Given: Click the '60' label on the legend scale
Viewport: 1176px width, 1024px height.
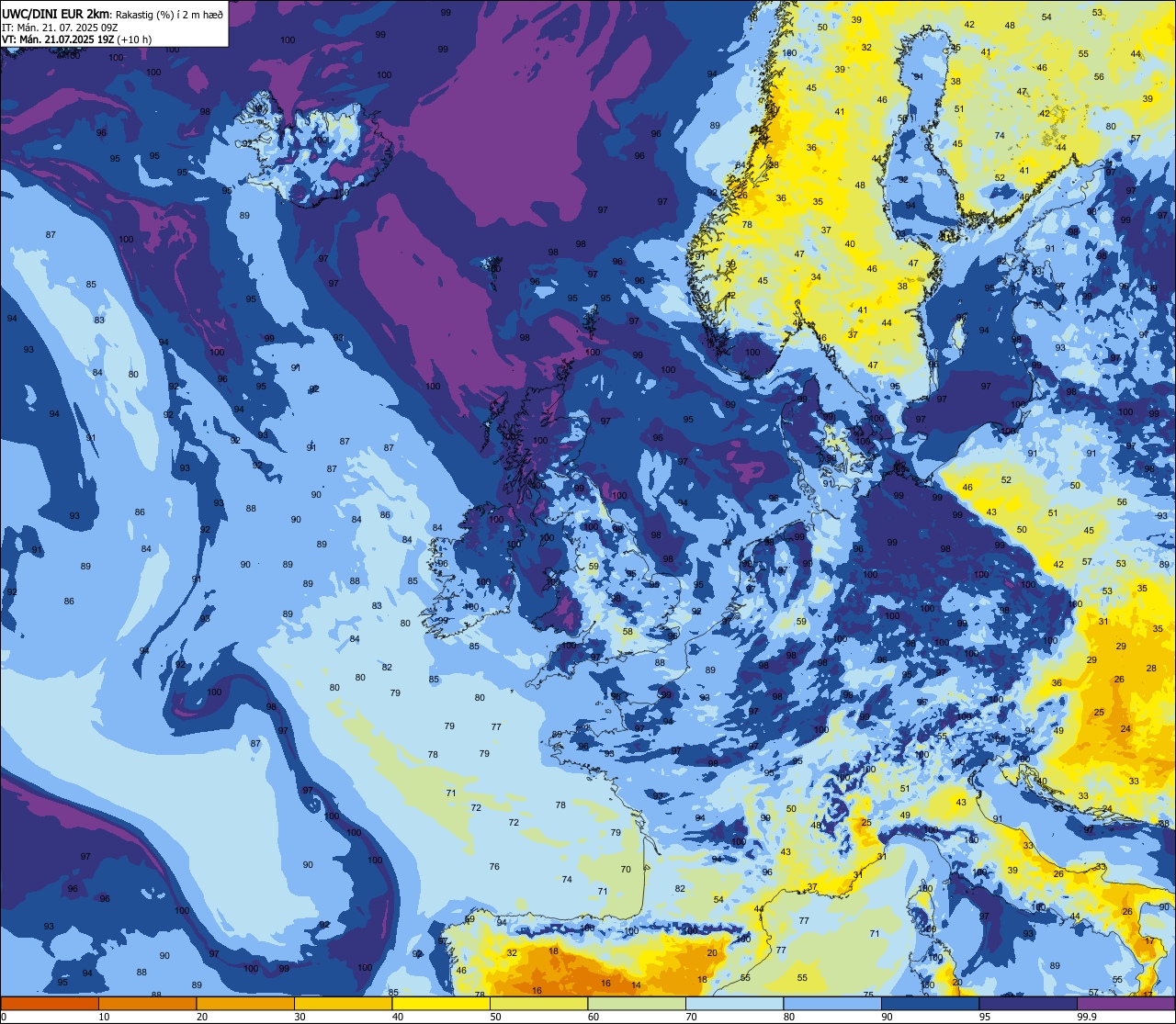Looking at the screenshot, I should 594,1017.
